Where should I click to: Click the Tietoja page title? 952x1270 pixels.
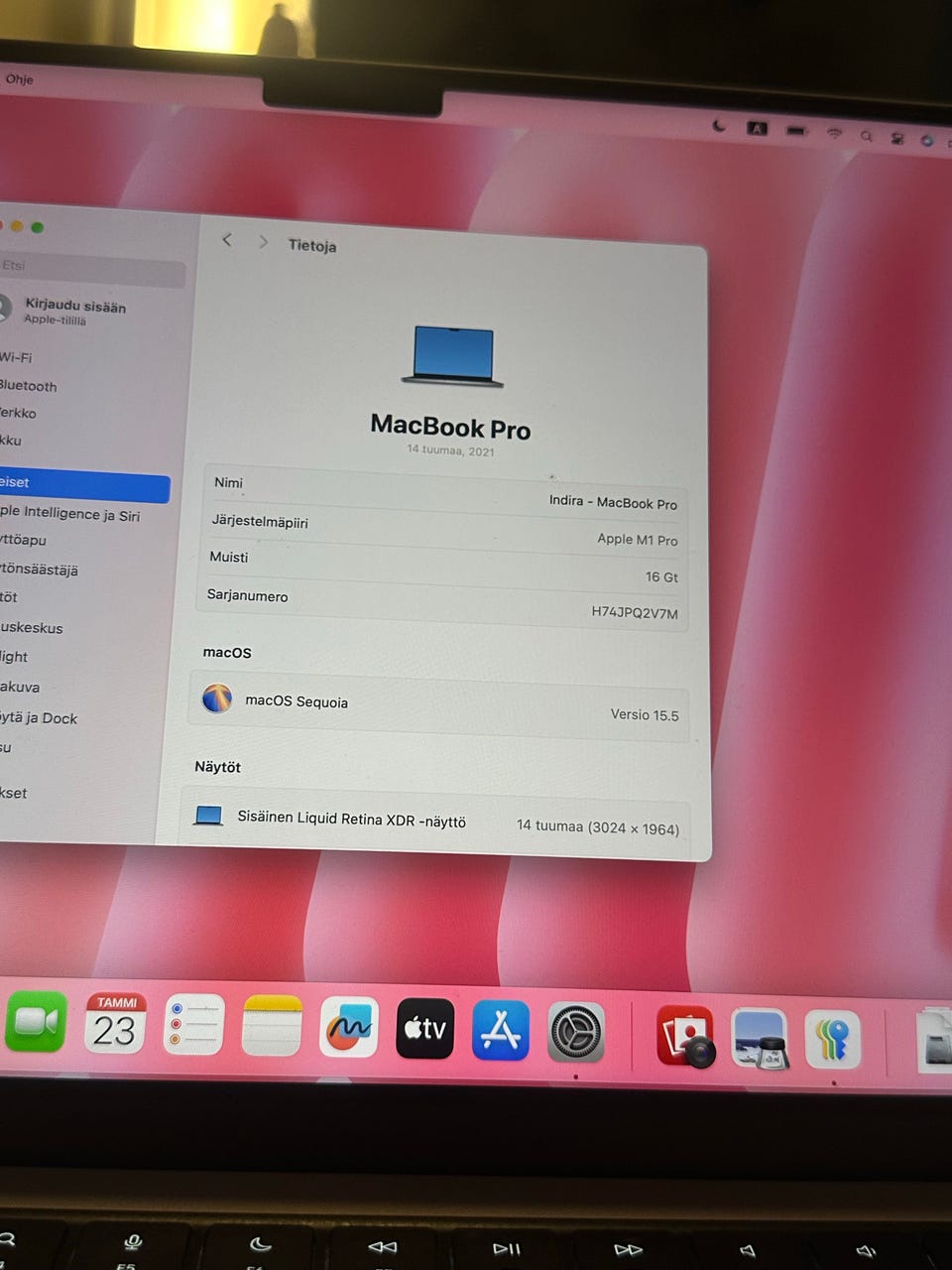(312, 245)
